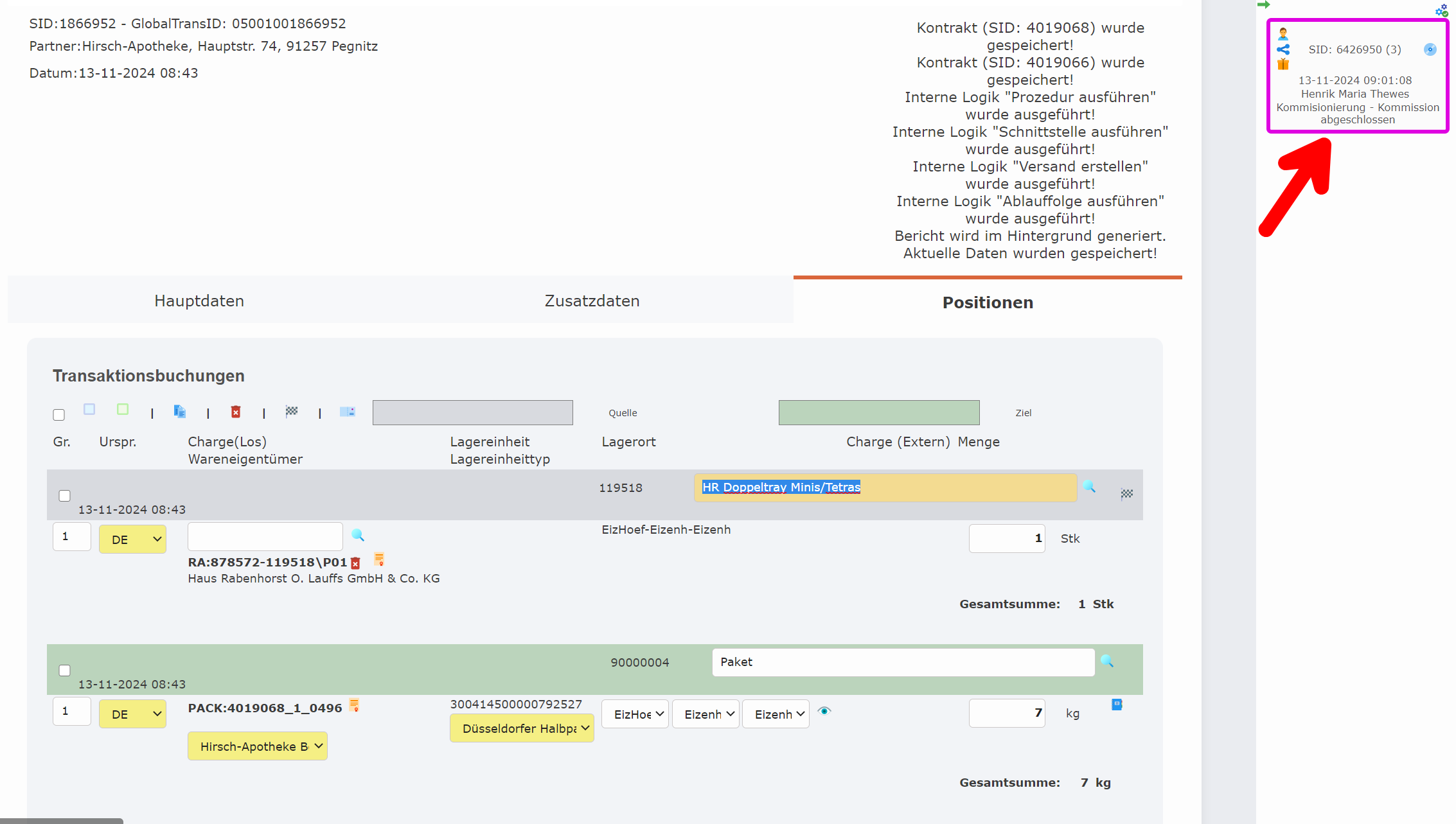The width and height of the screenshot is (1456, 824).
Task: Expand the Düsseldorfer Halbpalette unit type dropdown
Action: 522,728
